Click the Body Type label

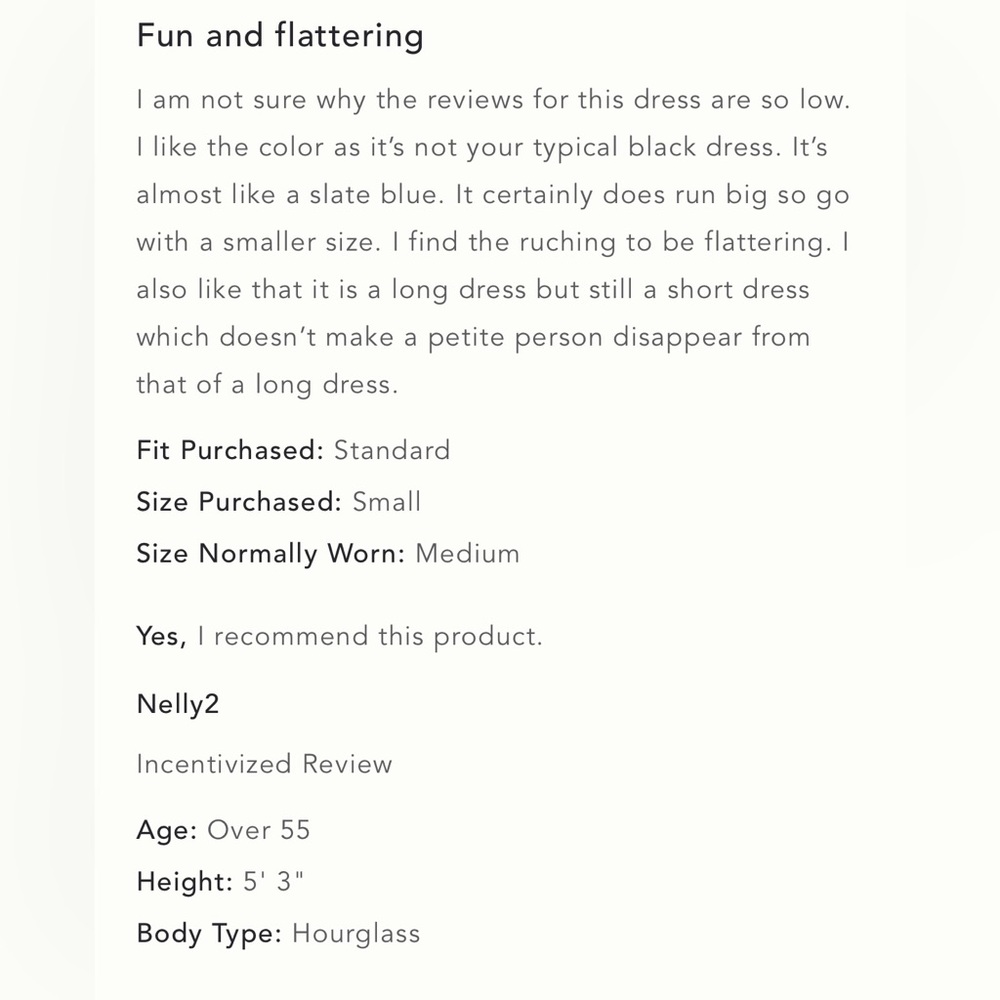(x=209, y=934)
